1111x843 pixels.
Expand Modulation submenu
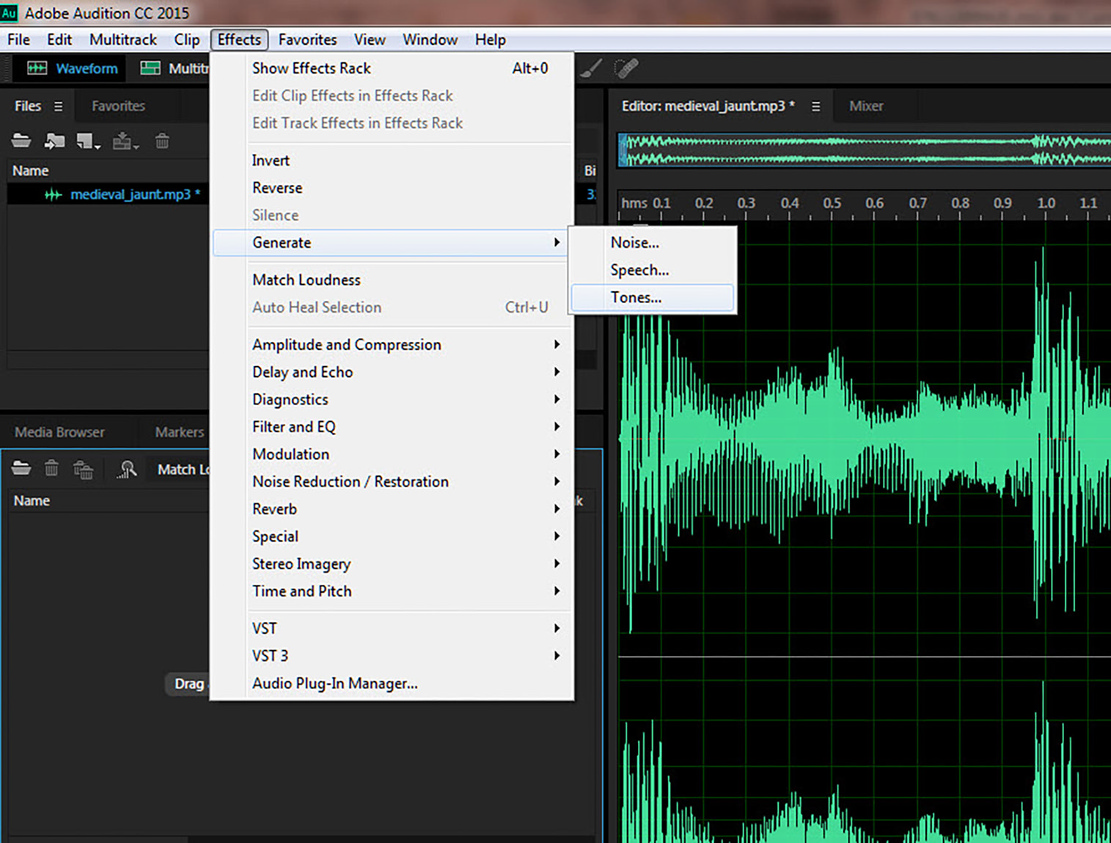393,454
